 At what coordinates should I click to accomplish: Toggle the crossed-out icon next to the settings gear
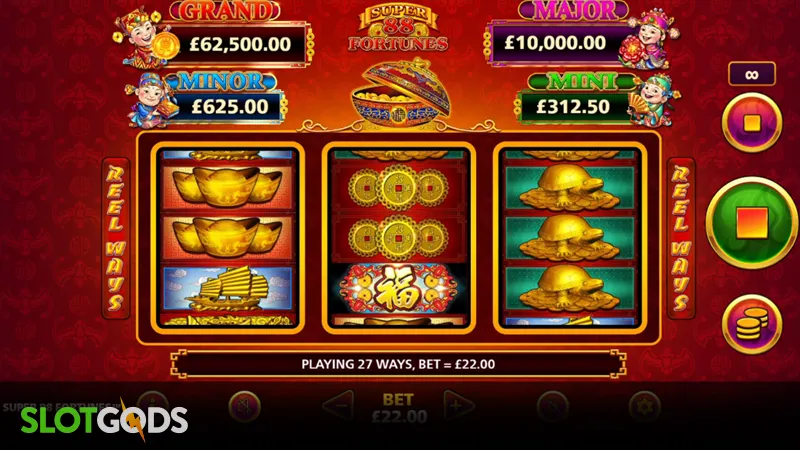click(x=553, y=407)
